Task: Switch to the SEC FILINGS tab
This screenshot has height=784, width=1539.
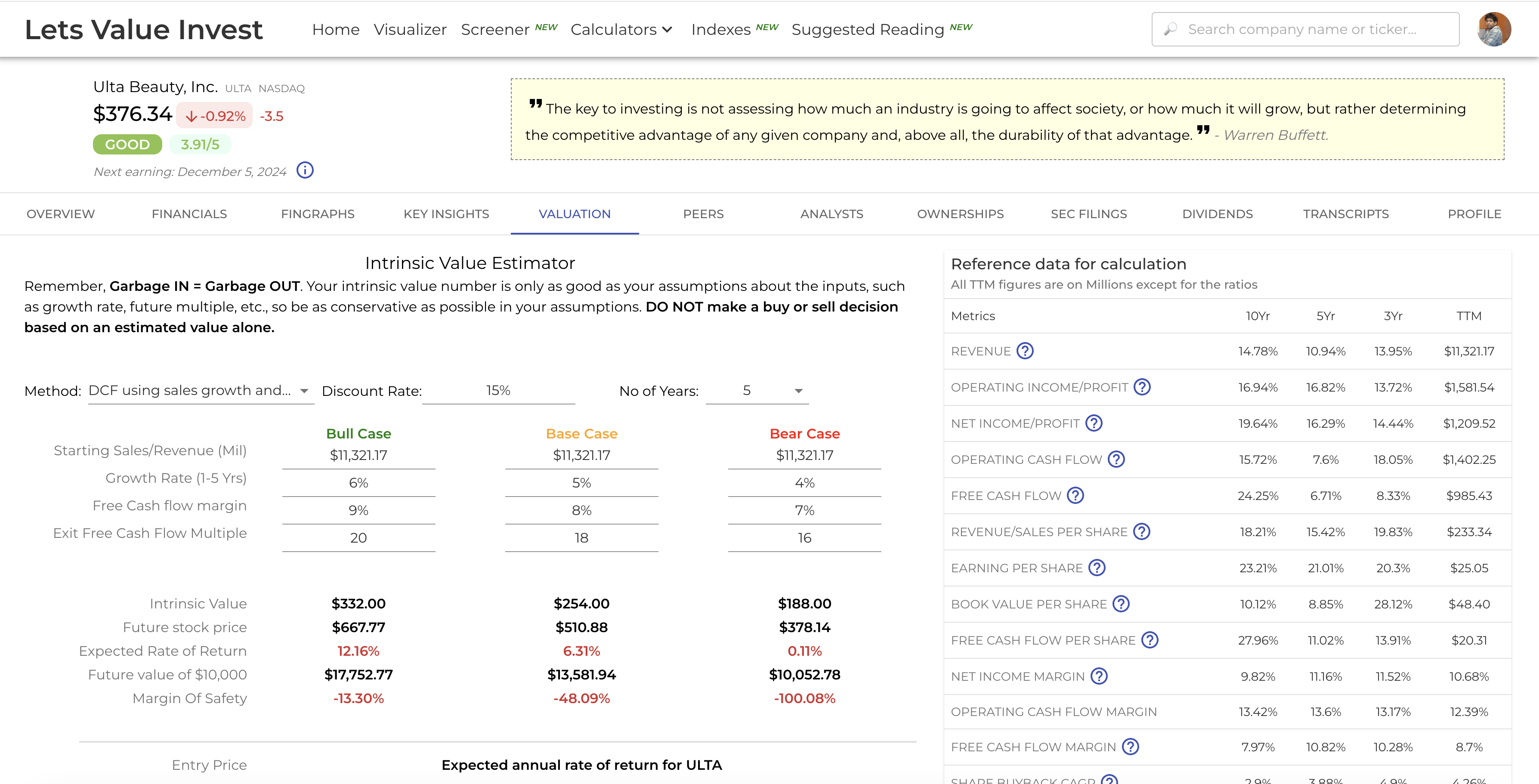Action: point(1088,214)
